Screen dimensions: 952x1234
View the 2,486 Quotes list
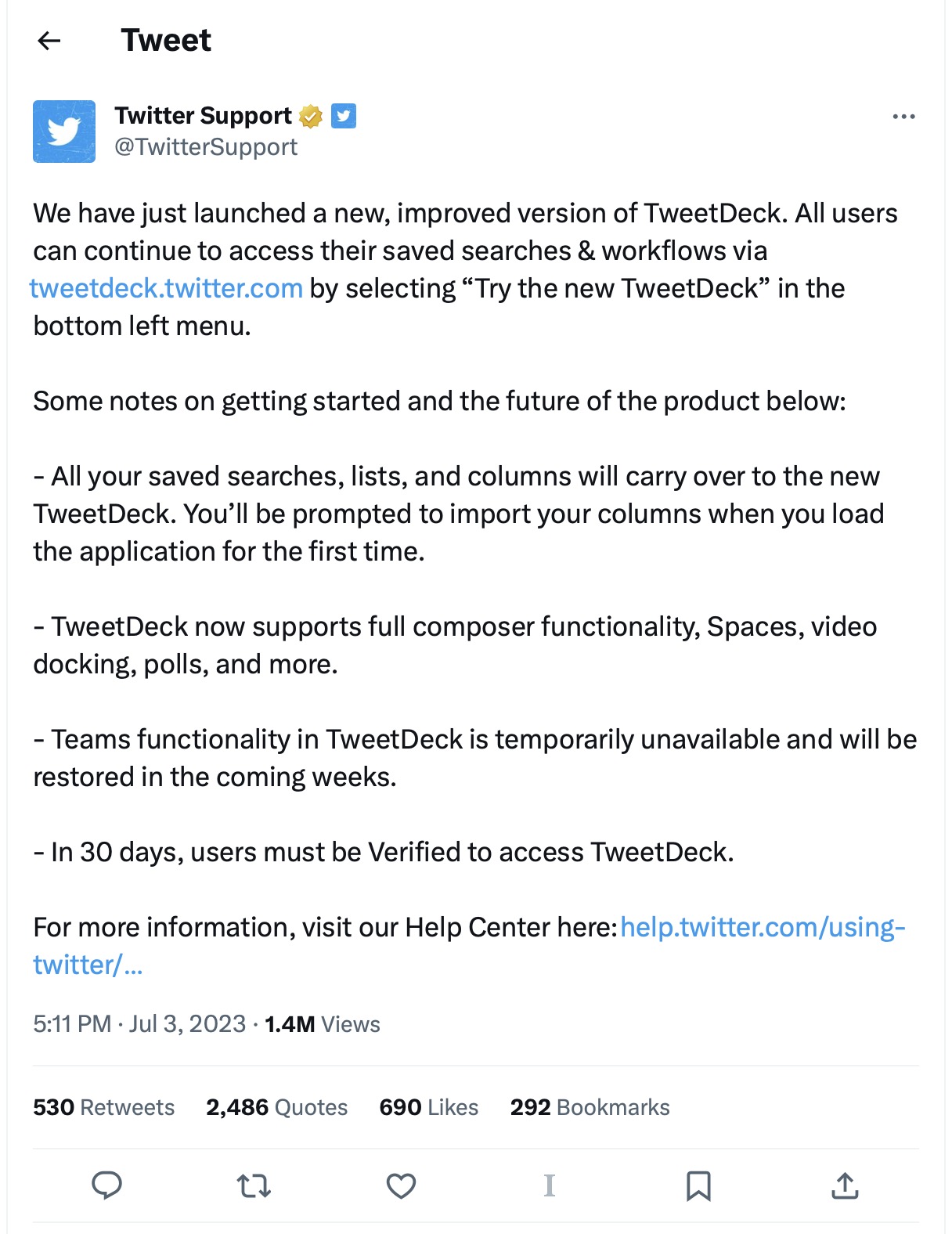pos(276,1107)
